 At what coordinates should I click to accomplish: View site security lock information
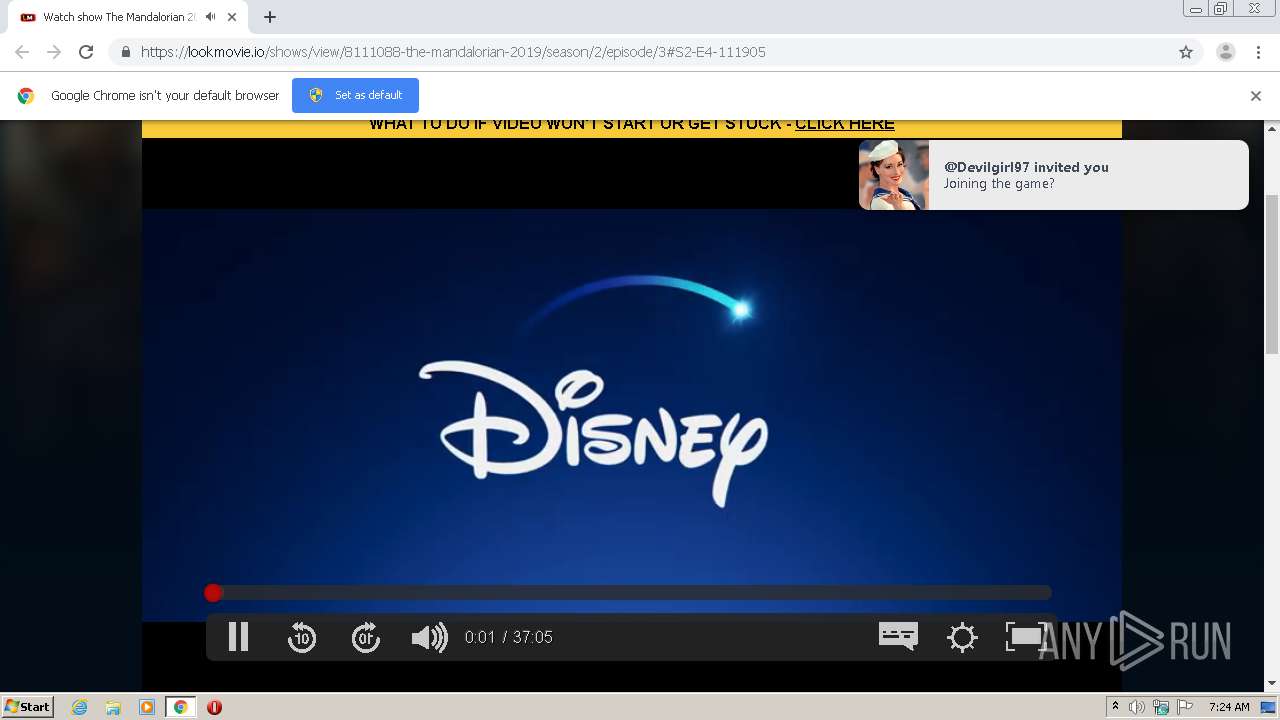(125, 52)
